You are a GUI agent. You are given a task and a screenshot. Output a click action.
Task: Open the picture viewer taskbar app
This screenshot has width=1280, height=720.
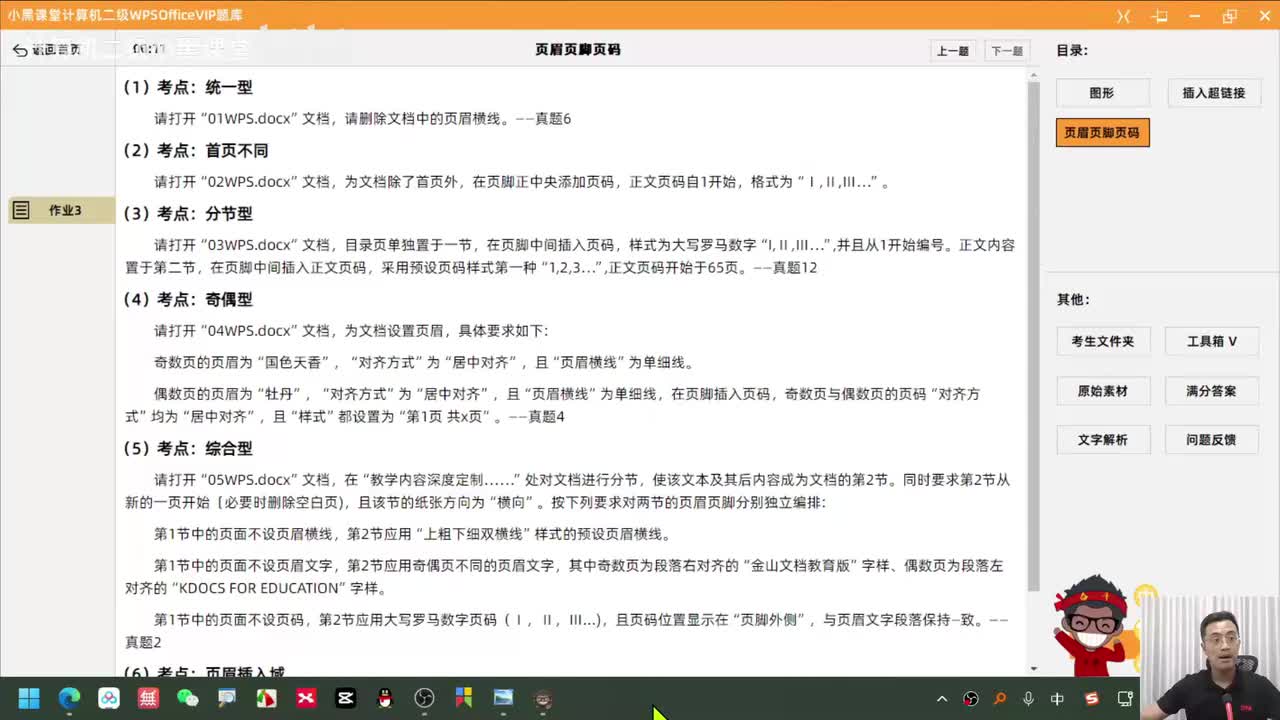503,698
